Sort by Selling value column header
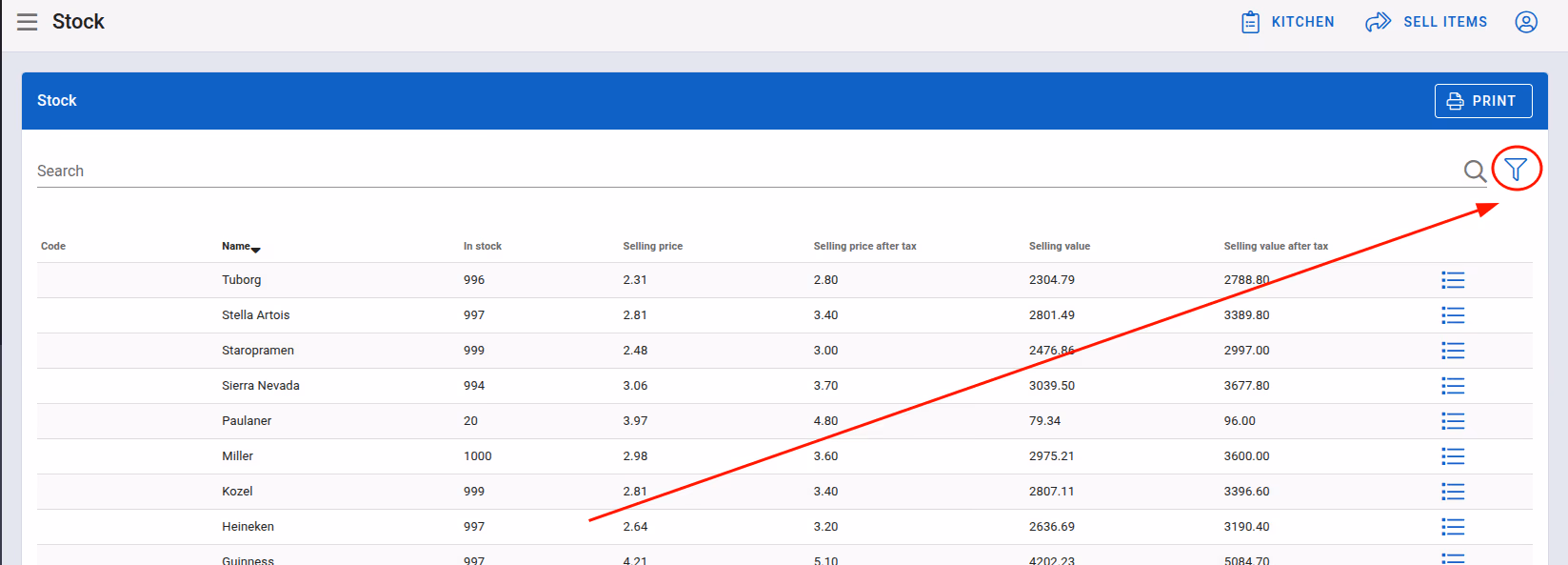 [x=1060, y=246]
